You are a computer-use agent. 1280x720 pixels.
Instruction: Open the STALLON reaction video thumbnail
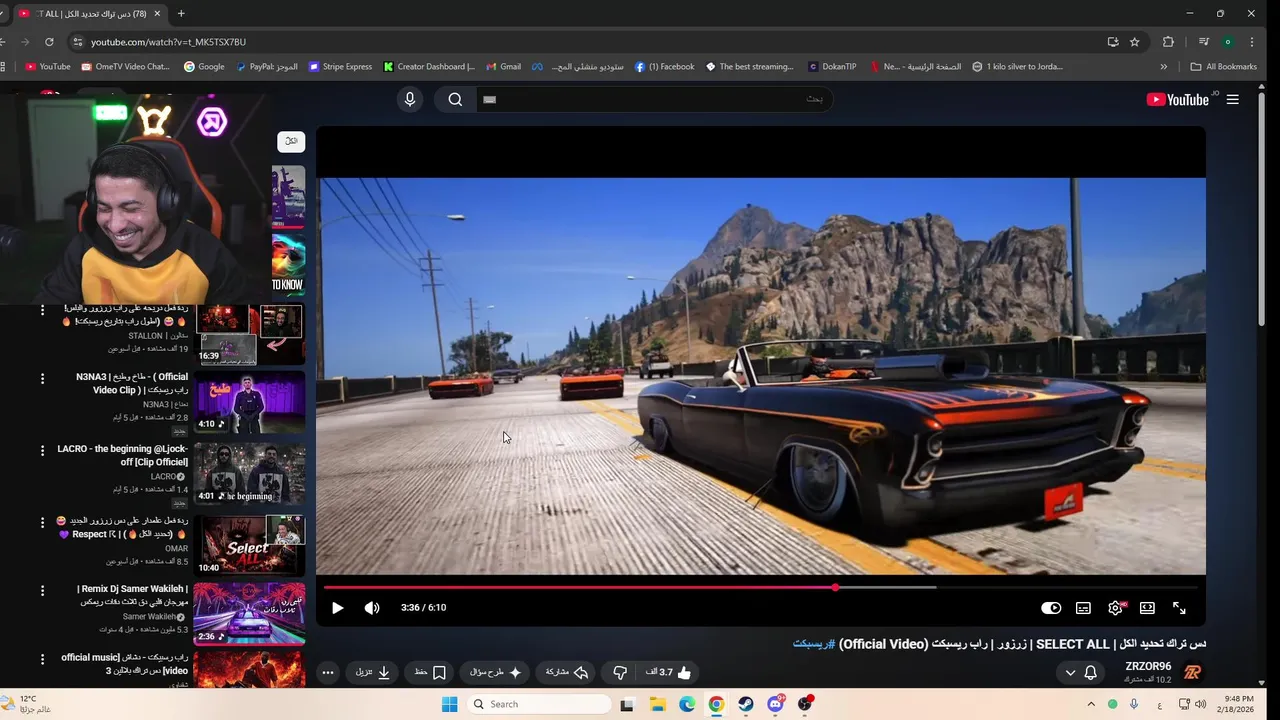(250, 334)
